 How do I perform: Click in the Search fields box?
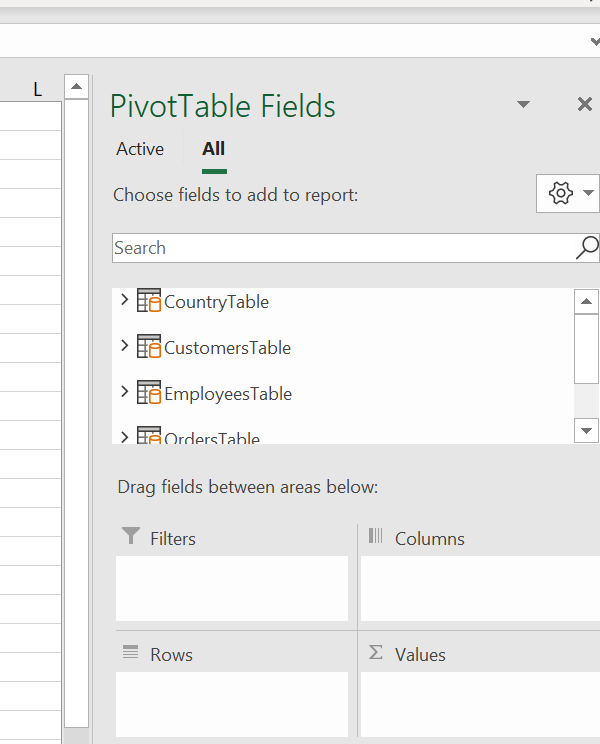[340, 248]
